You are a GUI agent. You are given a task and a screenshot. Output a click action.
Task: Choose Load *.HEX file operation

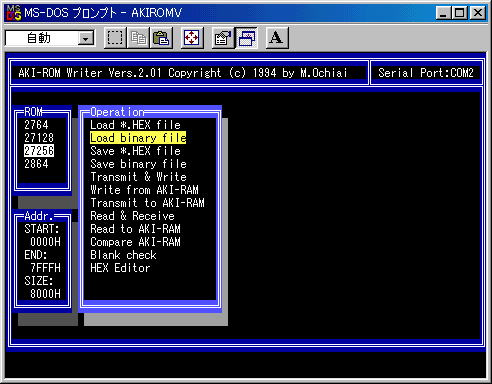[135, 125]
